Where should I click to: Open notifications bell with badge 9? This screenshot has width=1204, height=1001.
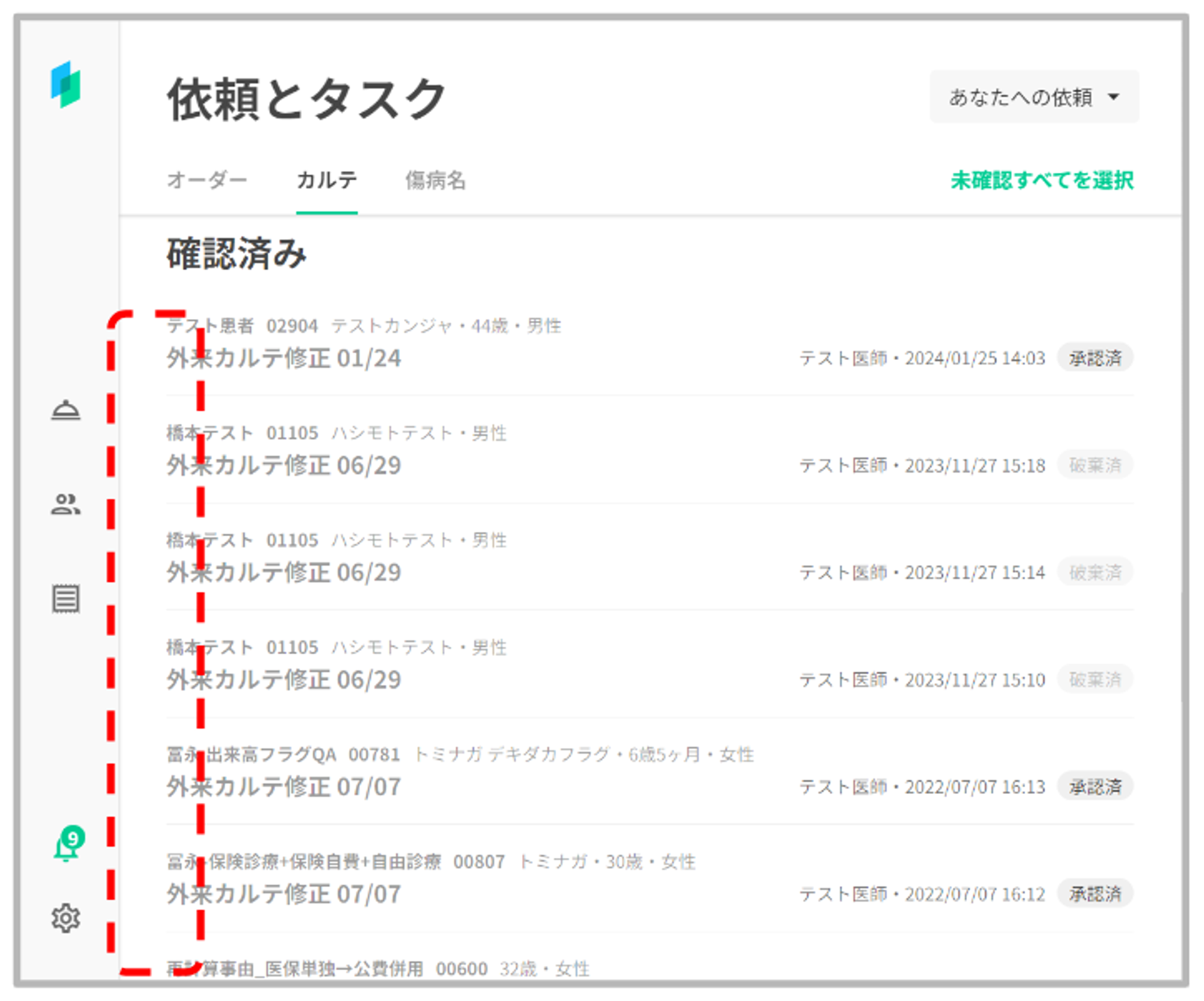click(x=67, y=845)
